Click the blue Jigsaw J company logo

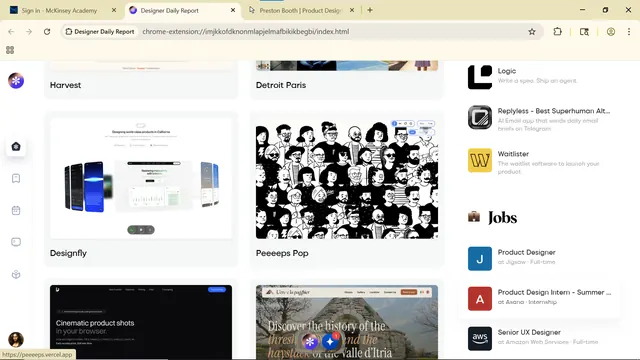480,258
